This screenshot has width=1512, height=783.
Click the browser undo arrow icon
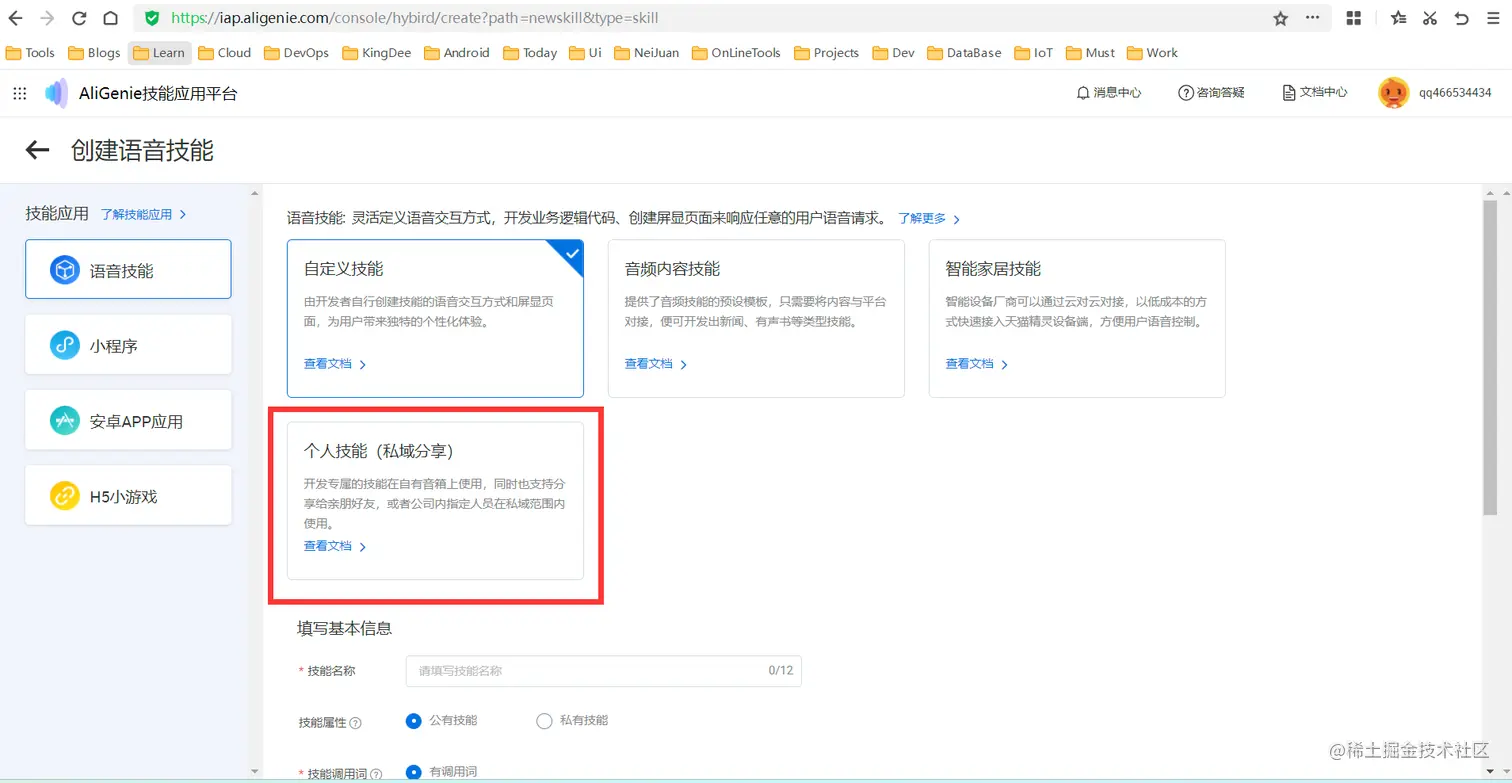pos(1461,18)
